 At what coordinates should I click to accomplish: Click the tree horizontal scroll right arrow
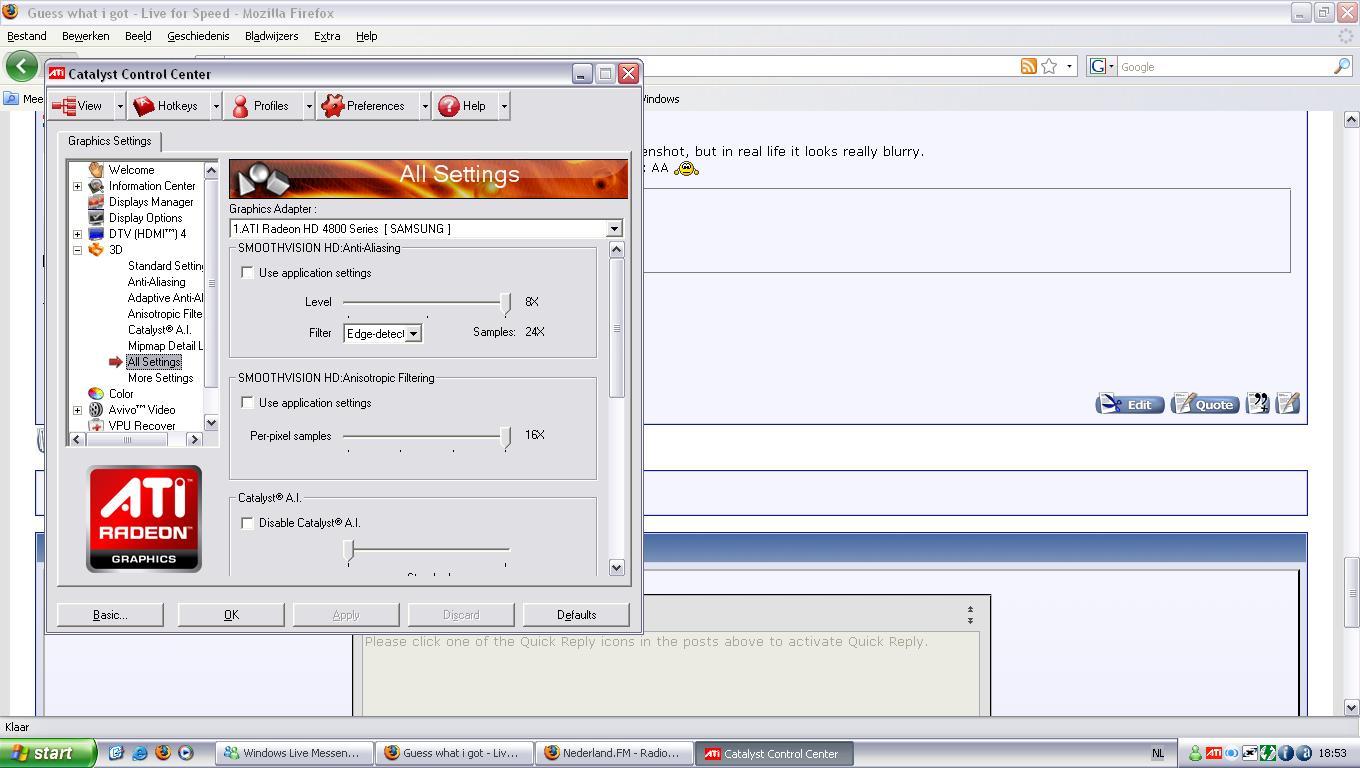tap(195, 440)
